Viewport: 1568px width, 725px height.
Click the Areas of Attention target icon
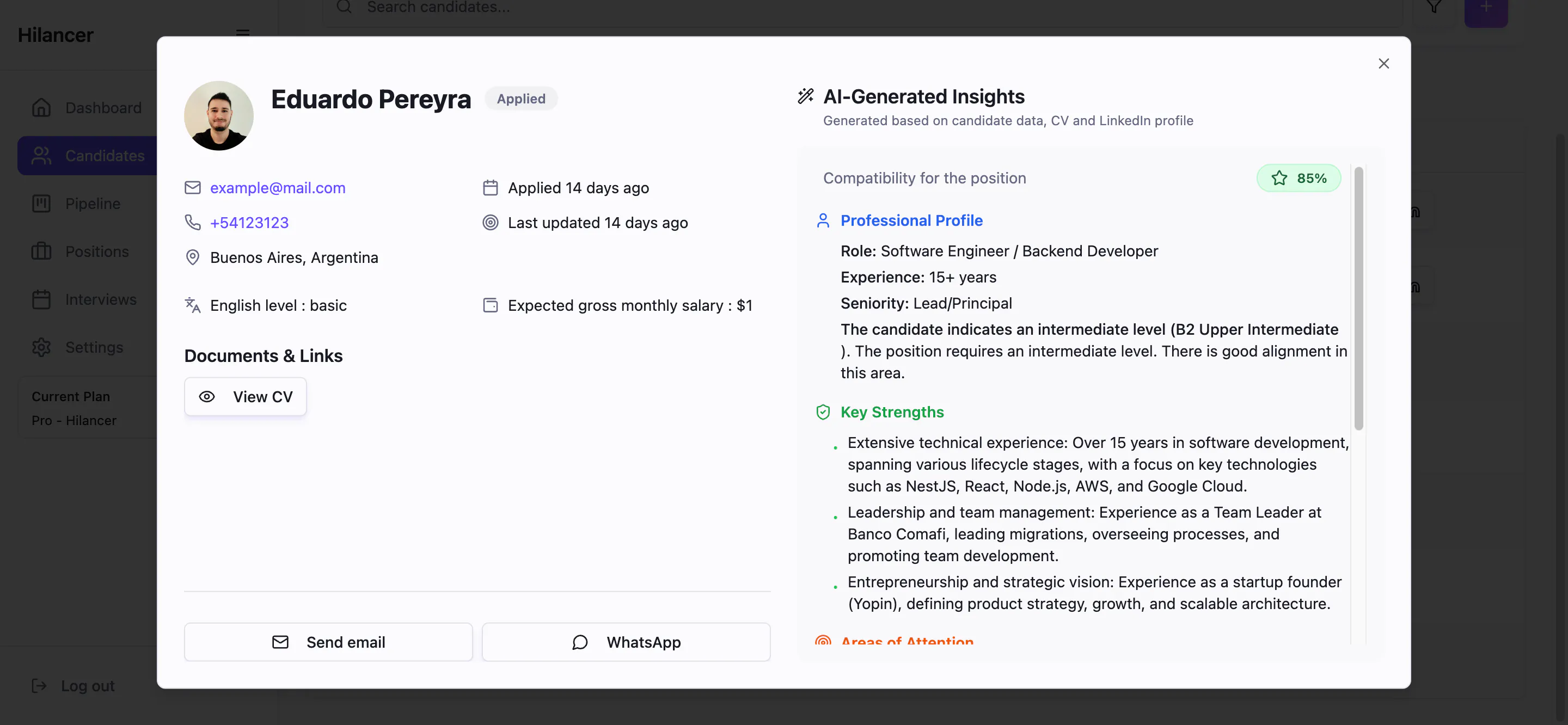pyautogui.click(x=823, y=640)
